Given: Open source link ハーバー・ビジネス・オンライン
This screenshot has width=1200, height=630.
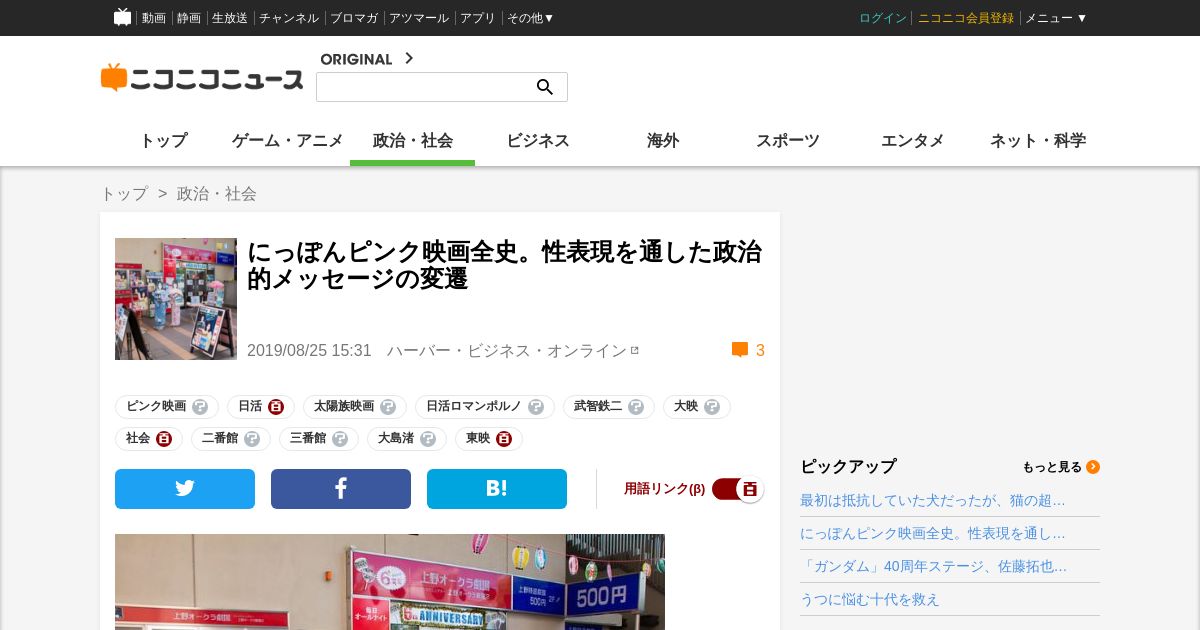Looking at the screenshot, I should click(507, 350).
